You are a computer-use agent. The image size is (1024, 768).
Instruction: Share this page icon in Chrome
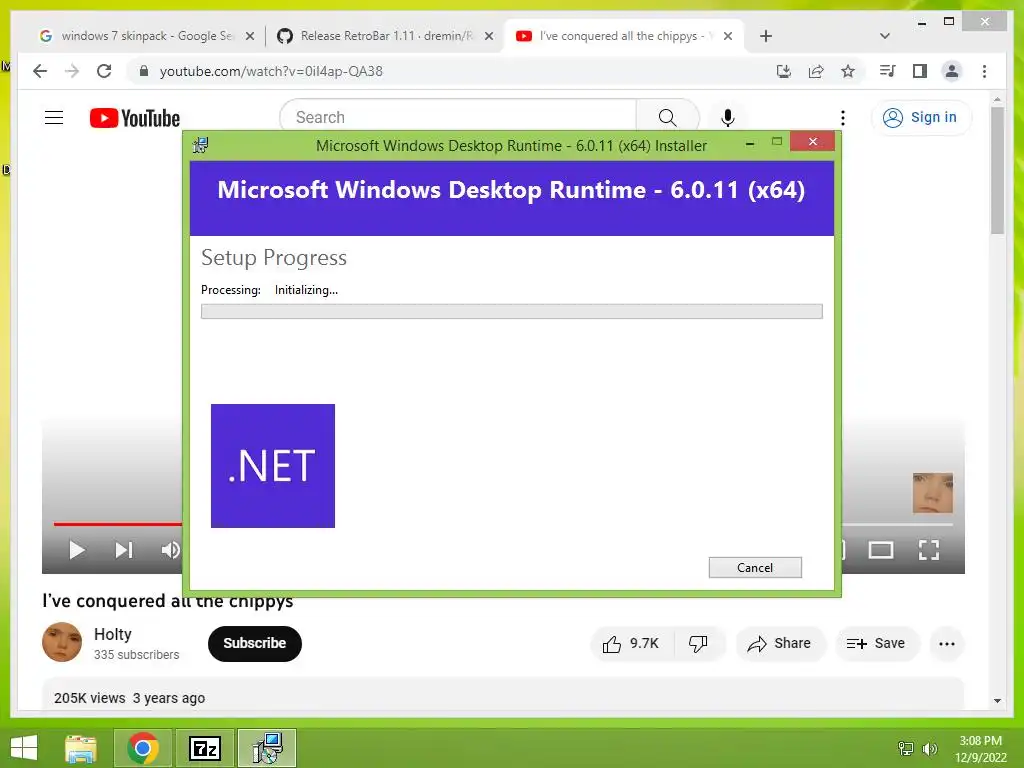(x=816, y=71)
